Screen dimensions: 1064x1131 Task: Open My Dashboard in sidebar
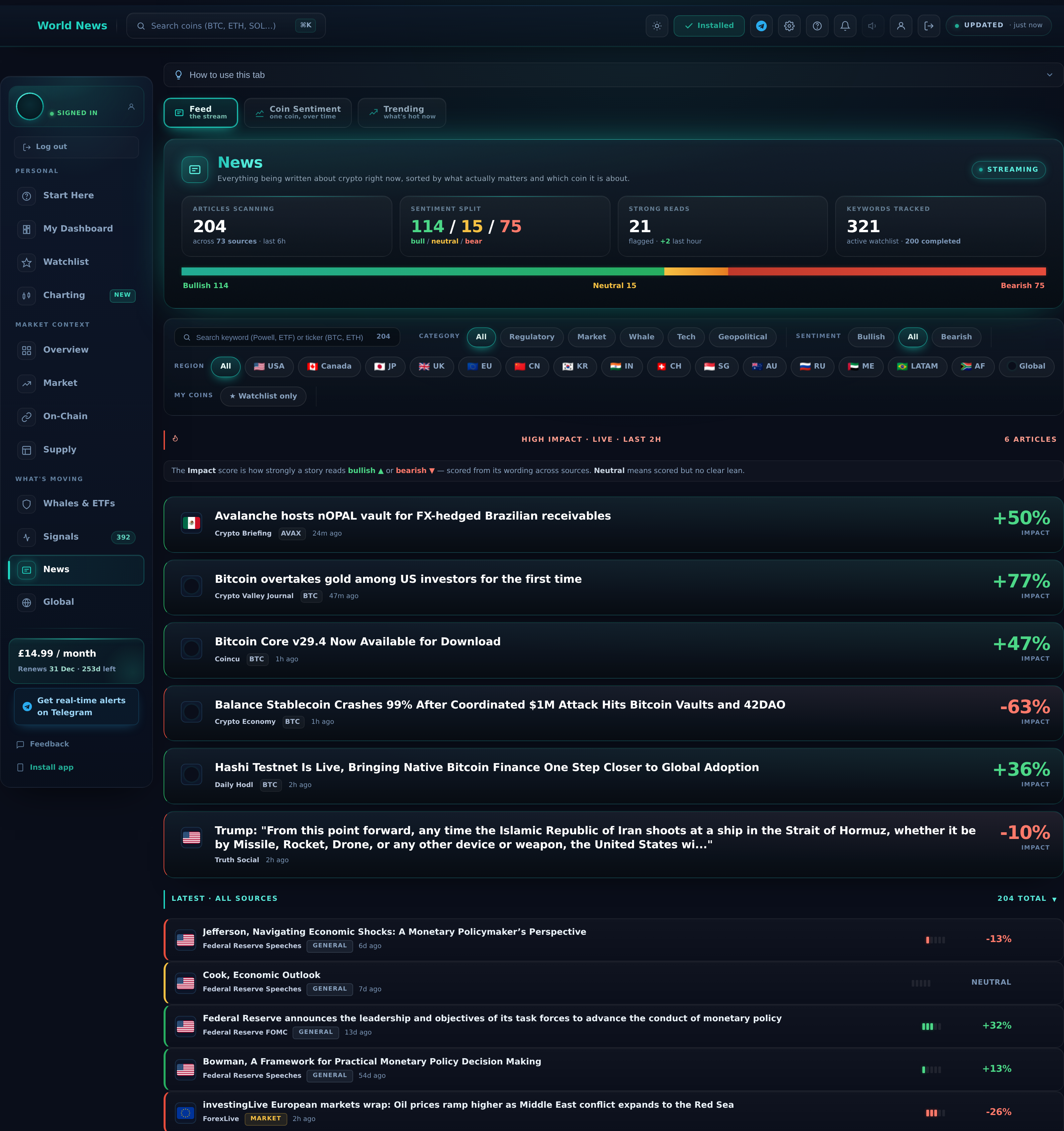pos(76,229)
